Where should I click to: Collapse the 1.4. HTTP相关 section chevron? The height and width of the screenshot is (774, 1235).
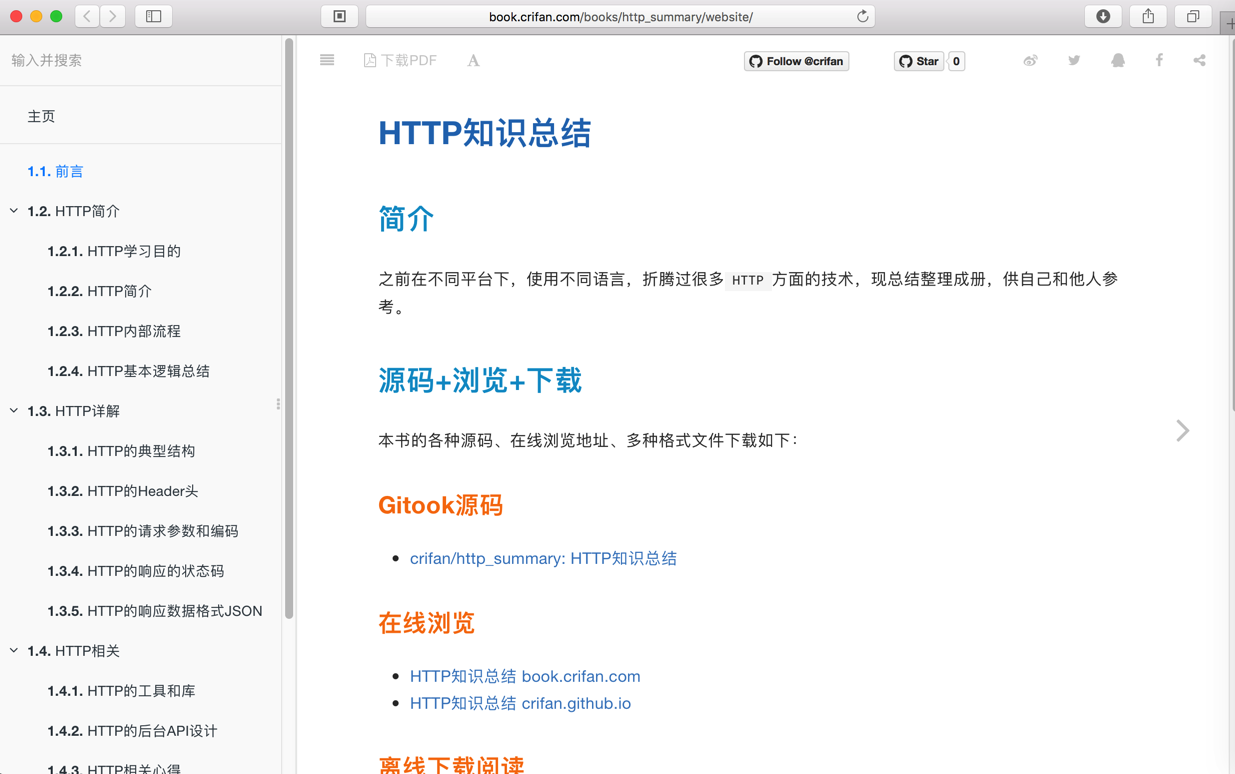coord(14,651)
